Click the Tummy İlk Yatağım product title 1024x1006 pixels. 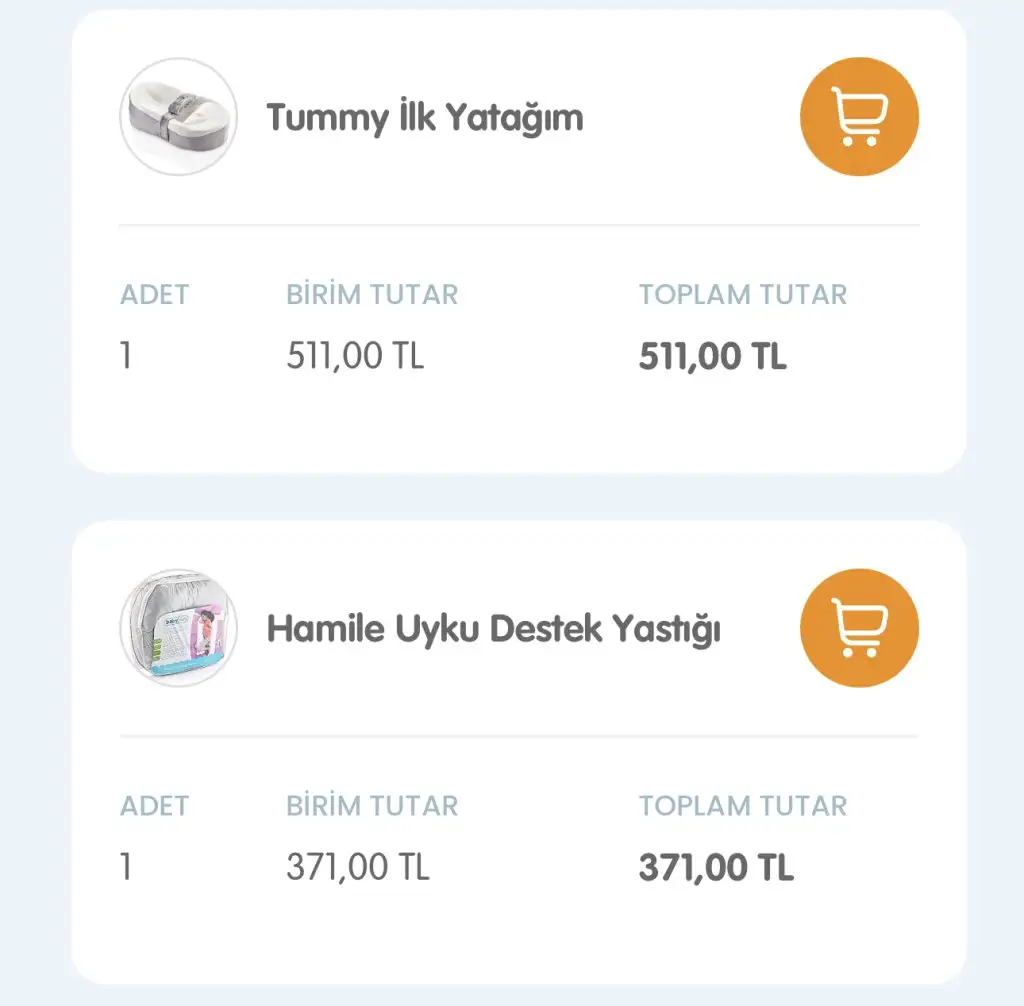tap(424, 118)
